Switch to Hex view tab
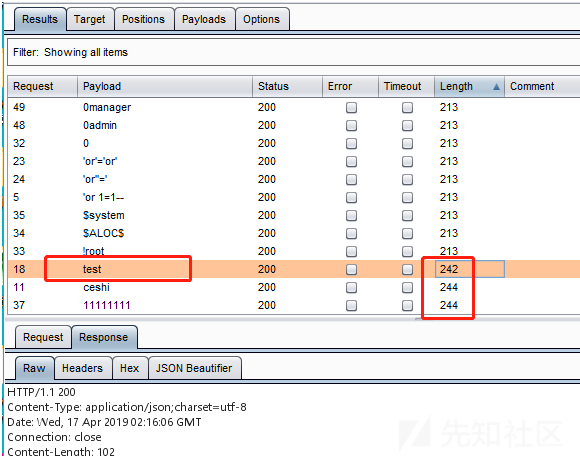The width and height of the screenshot is (580, 456). click(x=129, y=368)
